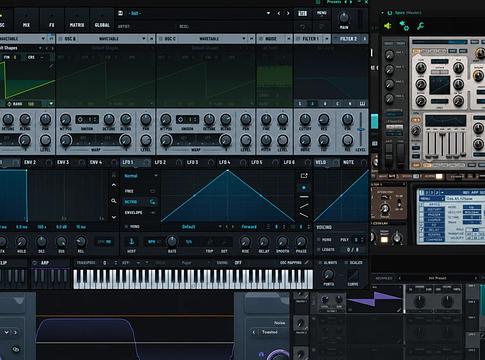Click the envelope zoom up arrow
This screenshot has height=360, width=485.
point(114,185)
